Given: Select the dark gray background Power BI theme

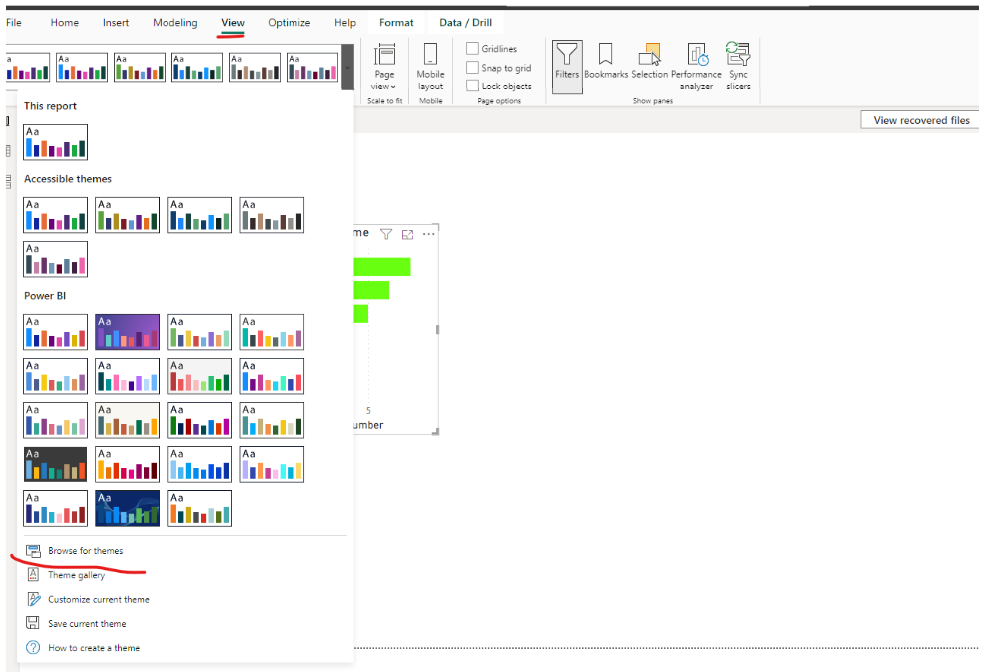Looking at the screenshot, I should (55, 464).
